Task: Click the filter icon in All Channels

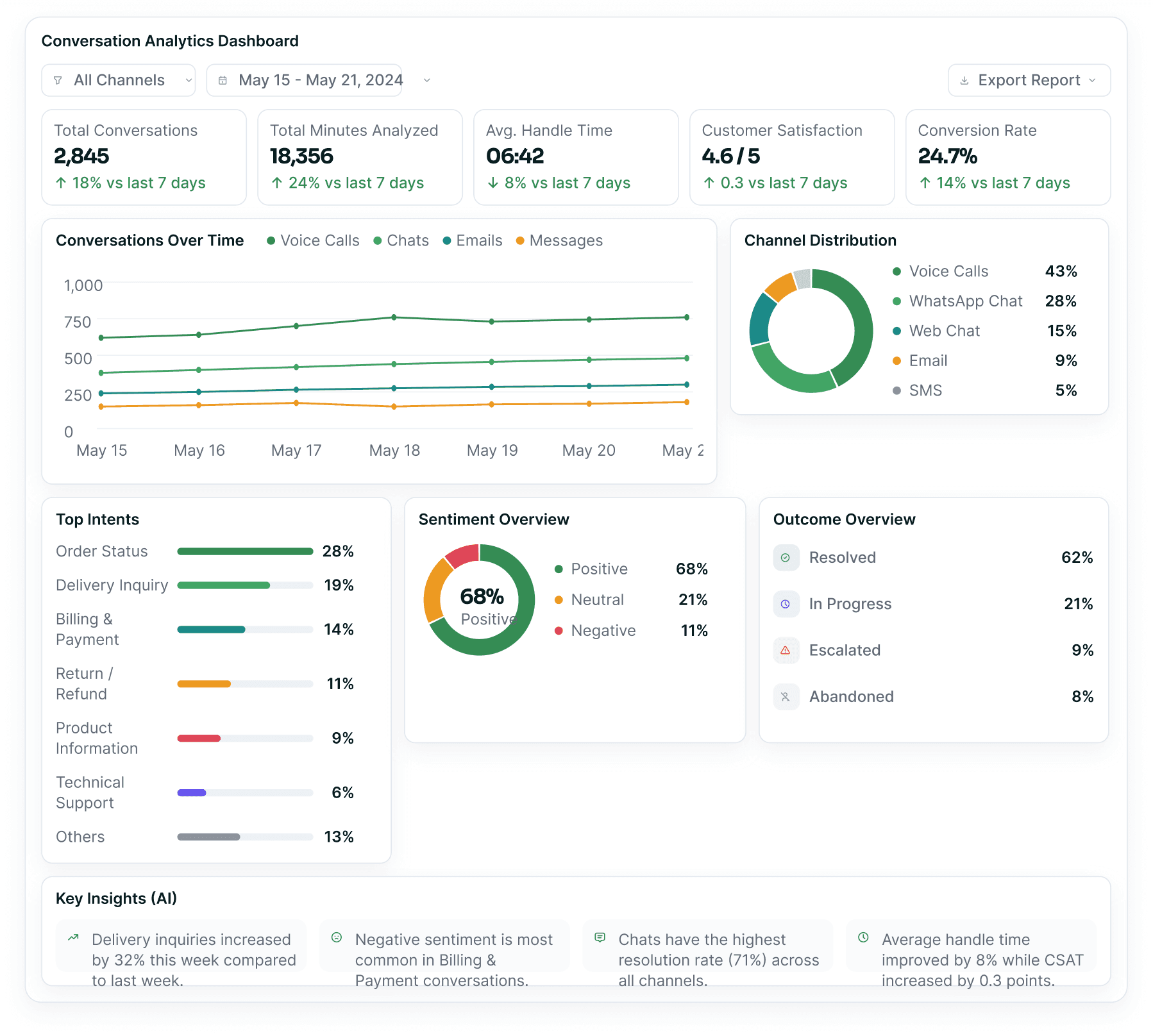Action: click(x=58, y=81)
